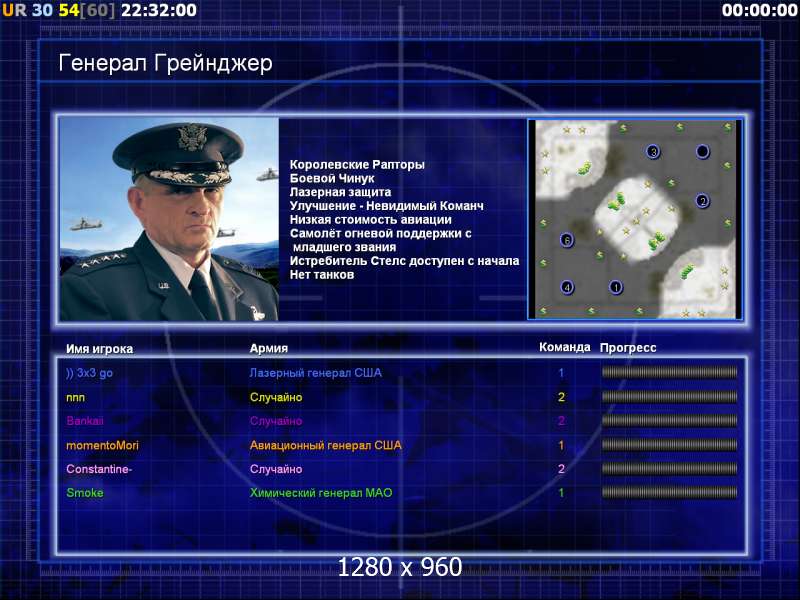Viewport: 800px width, 600px height.
Task: Click "Имя игрока" column header
Action: pyautogui.click(x=99, y=349)
